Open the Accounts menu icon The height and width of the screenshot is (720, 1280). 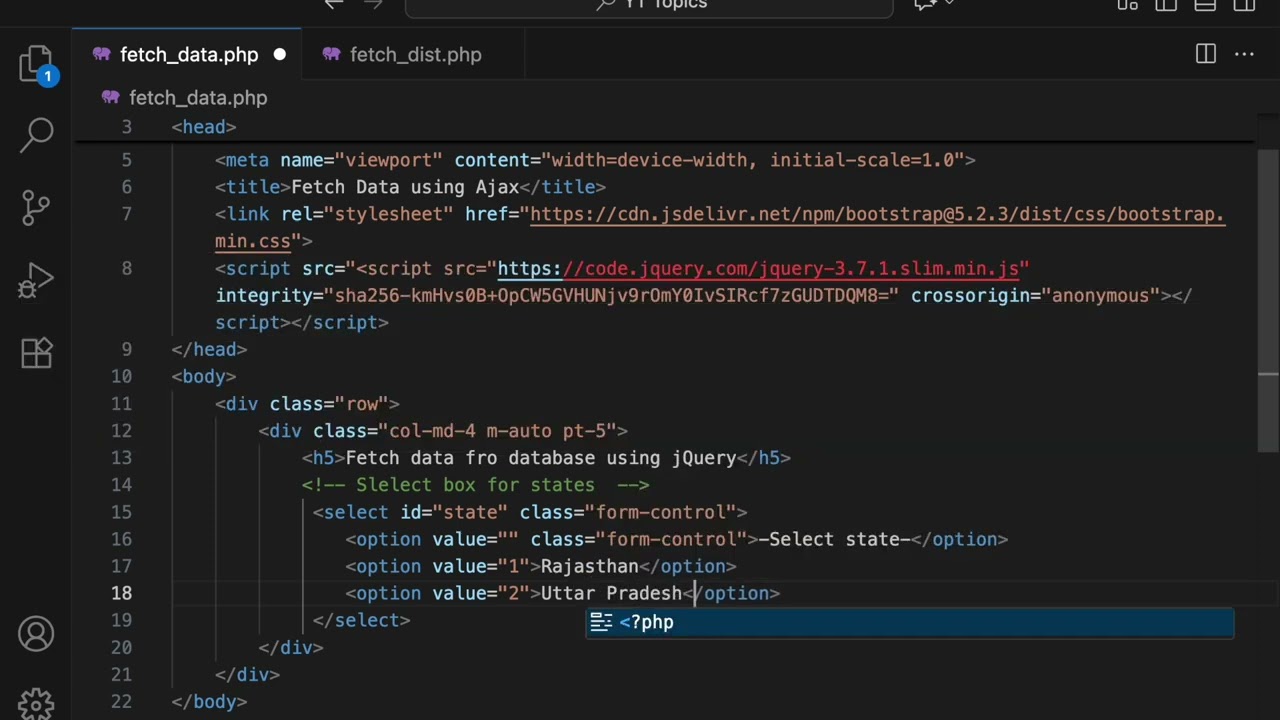click(x=37, y=634)
